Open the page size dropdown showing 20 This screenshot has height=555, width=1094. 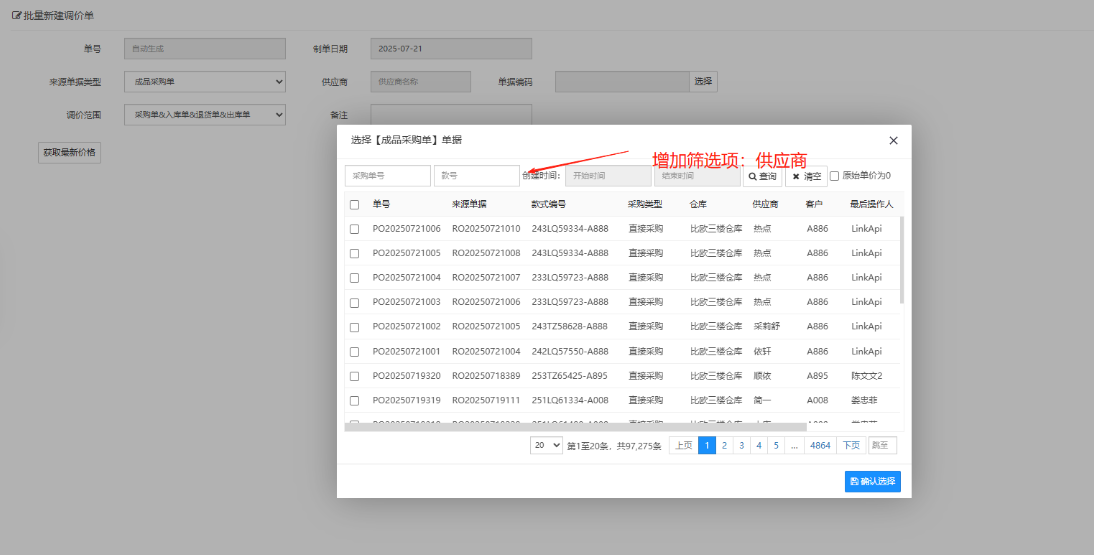[x=546, y=446]
